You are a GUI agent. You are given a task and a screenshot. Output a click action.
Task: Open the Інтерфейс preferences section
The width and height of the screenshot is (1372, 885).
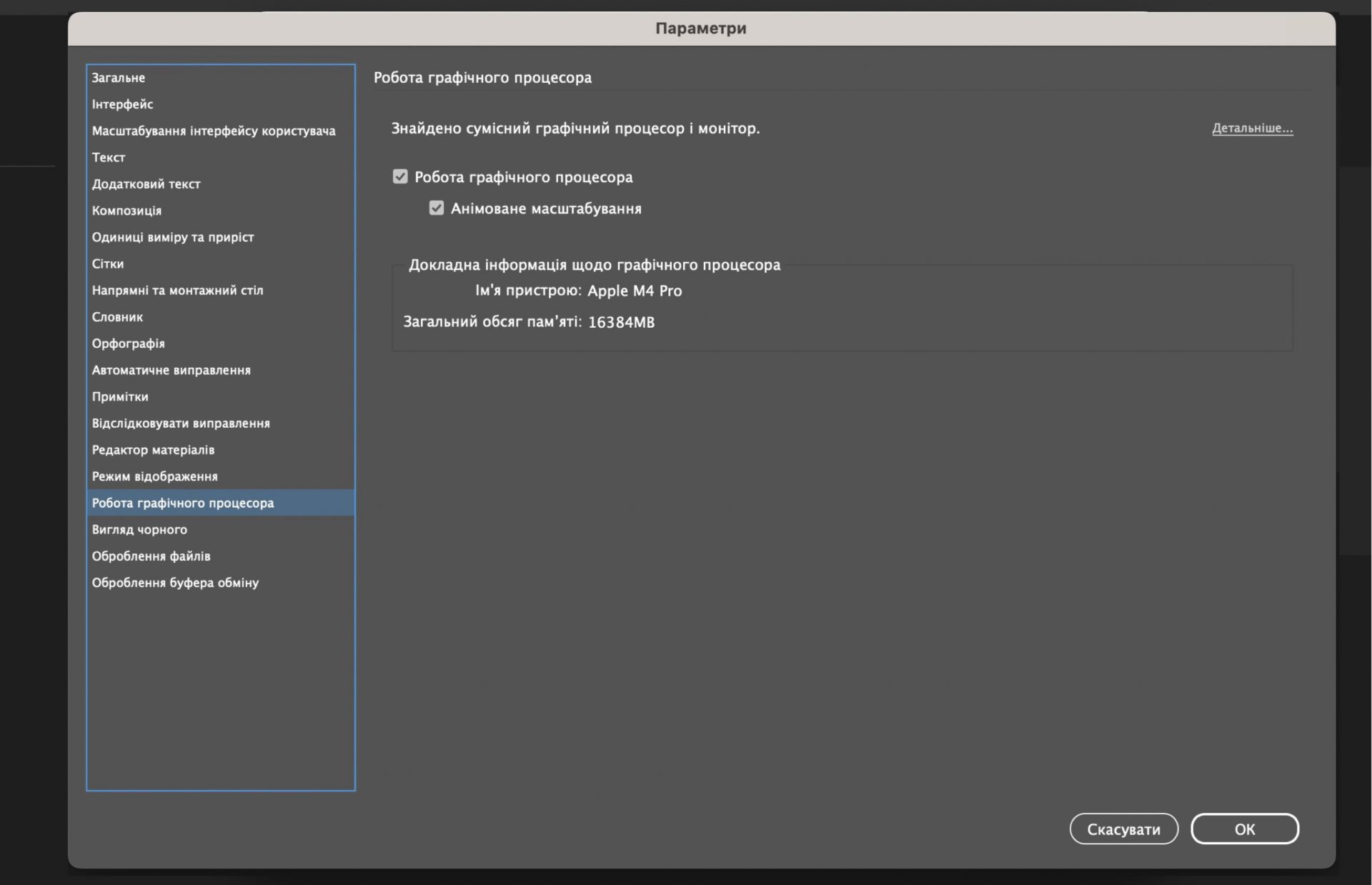[x=123, y=104]
